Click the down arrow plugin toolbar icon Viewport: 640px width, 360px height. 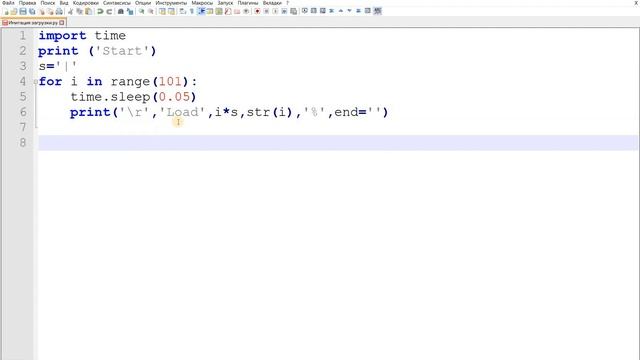pyautogui.click(x=349, y=11)
